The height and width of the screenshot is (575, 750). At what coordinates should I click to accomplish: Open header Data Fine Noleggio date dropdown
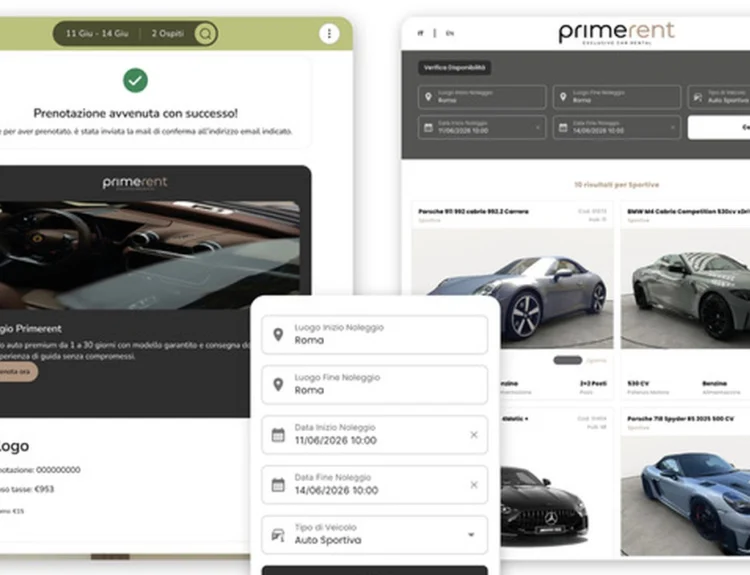[x=617, y=127]
